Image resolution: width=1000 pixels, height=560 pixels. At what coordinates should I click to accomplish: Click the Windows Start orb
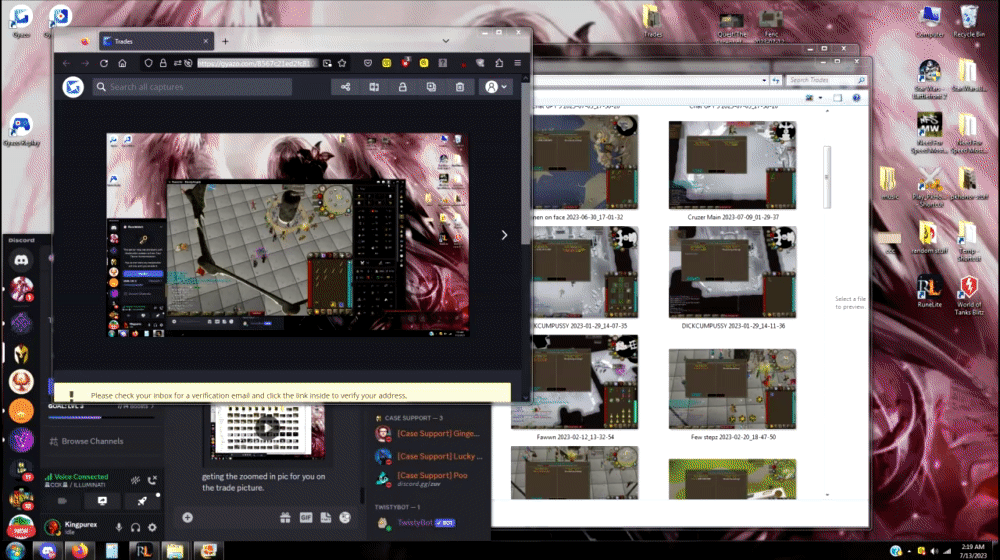(15, 550)
